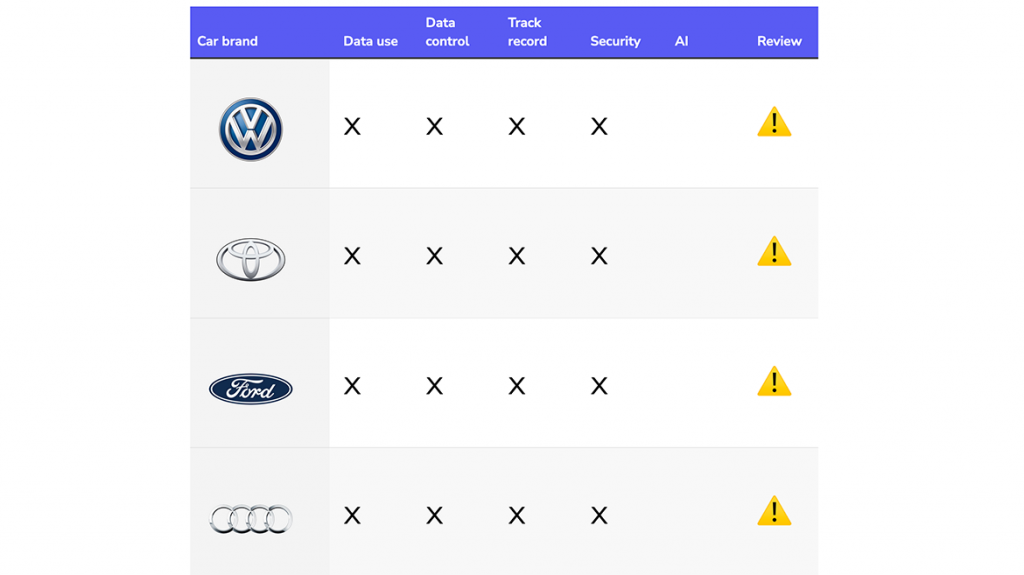Select the Ford logo

point(251,389)
